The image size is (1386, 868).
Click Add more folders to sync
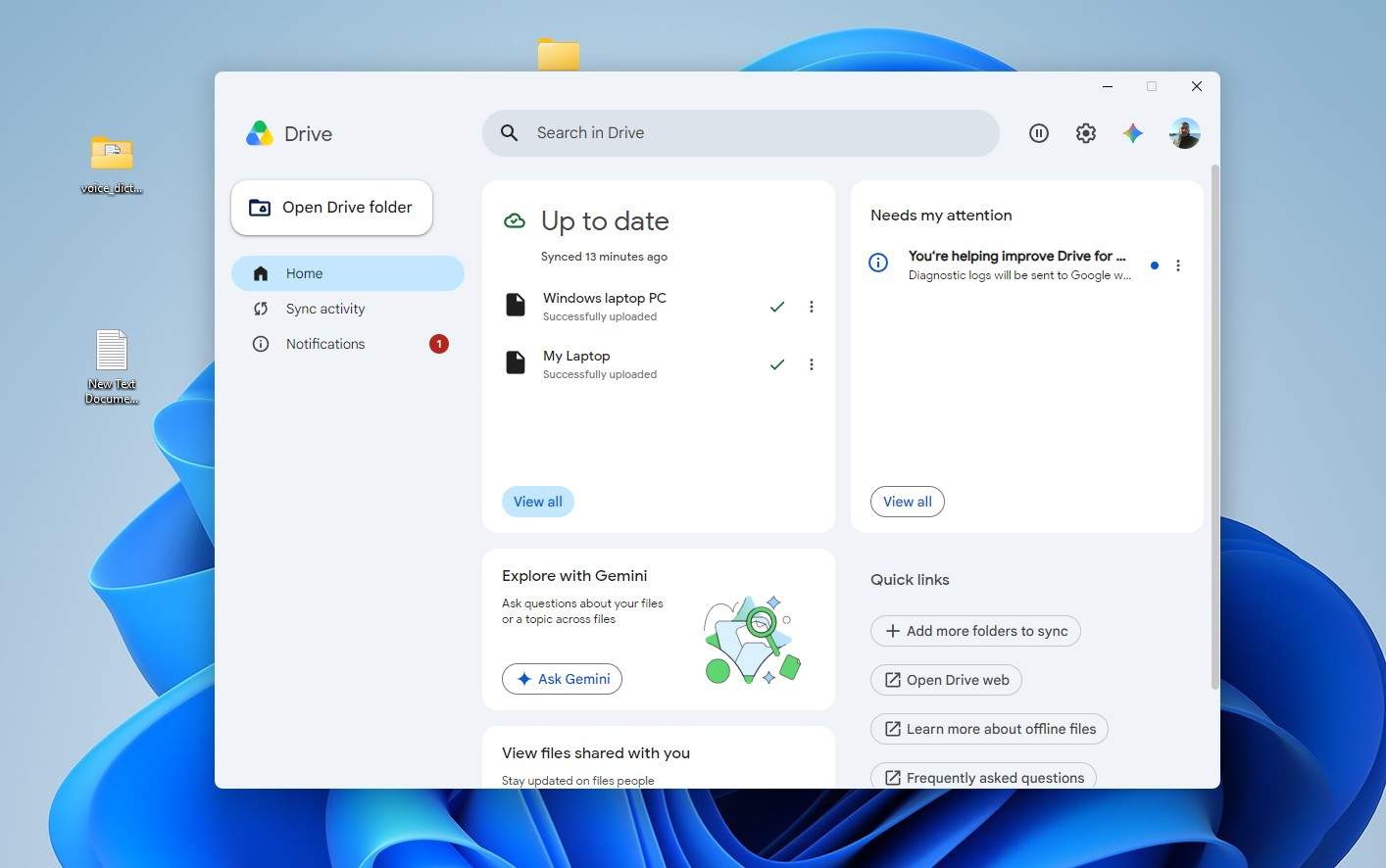975,631
